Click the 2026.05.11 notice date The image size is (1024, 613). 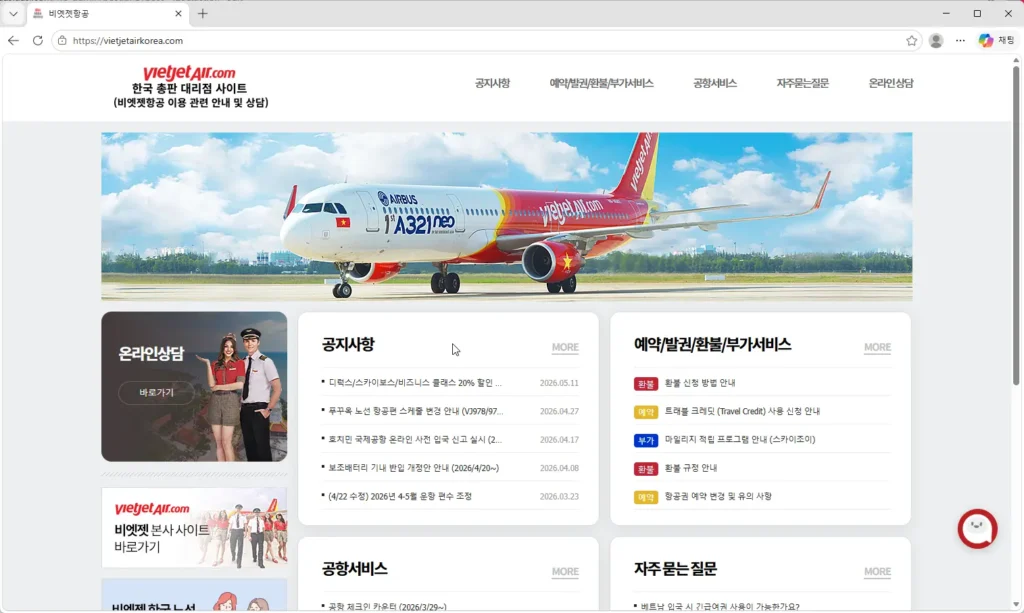559,383
